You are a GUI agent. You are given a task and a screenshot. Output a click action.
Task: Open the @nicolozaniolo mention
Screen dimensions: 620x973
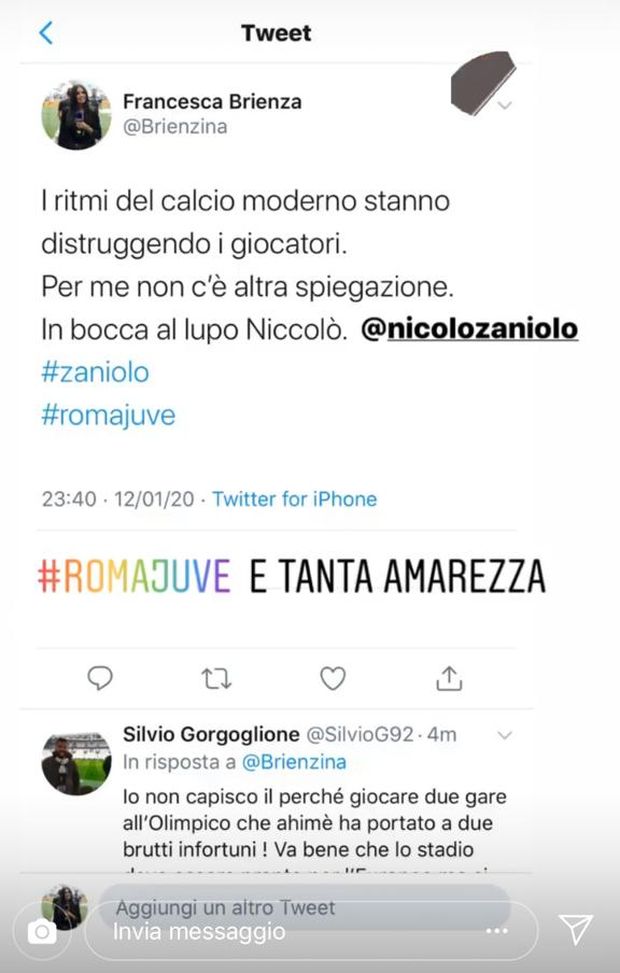coord(469,329)
